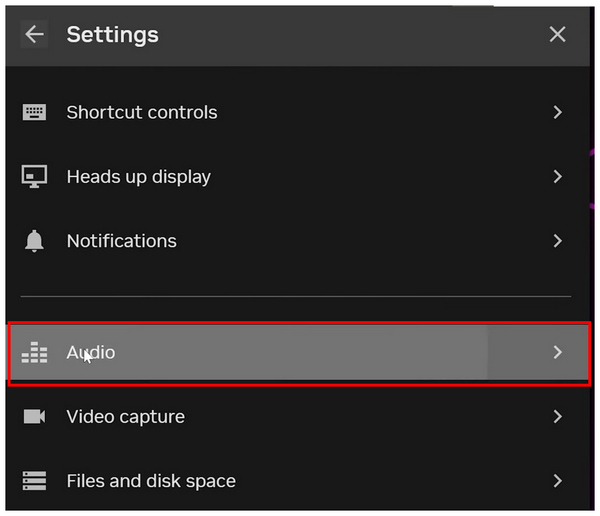Viewport: 600px width, 516px height.
Task: Expand Files and disk space chevron
Action: (x=558, y=481)
